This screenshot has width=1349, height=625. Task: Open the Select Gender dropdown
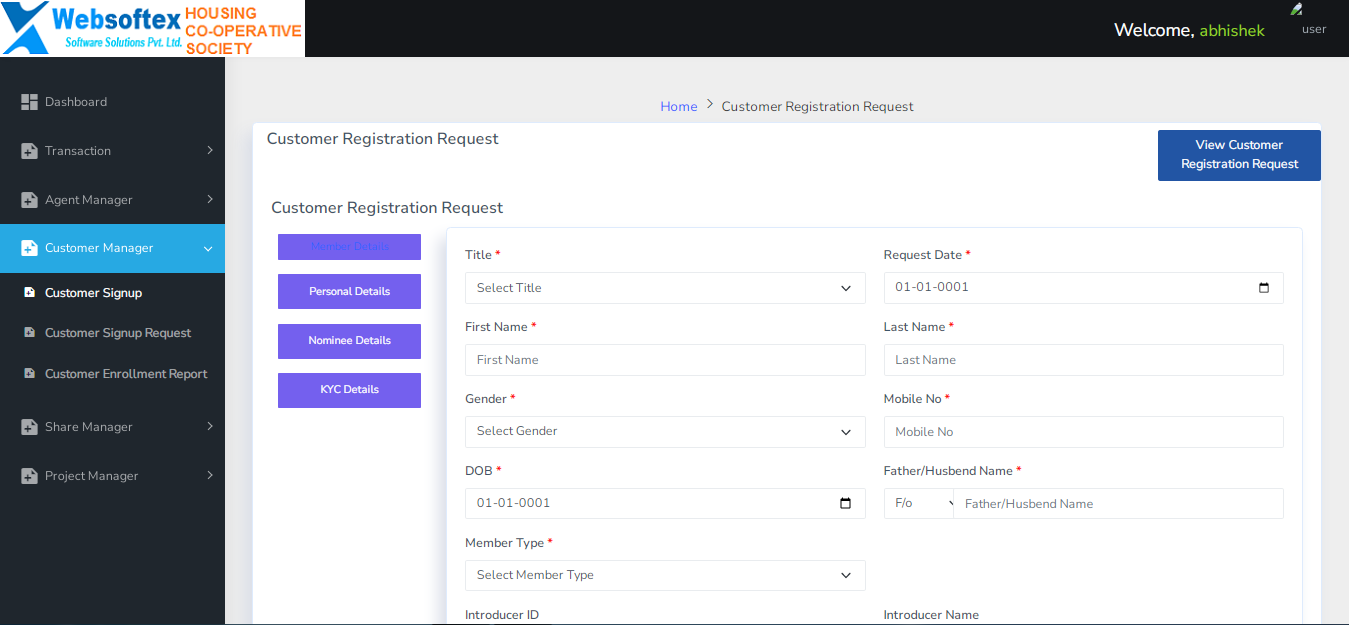tap(665, 432)
